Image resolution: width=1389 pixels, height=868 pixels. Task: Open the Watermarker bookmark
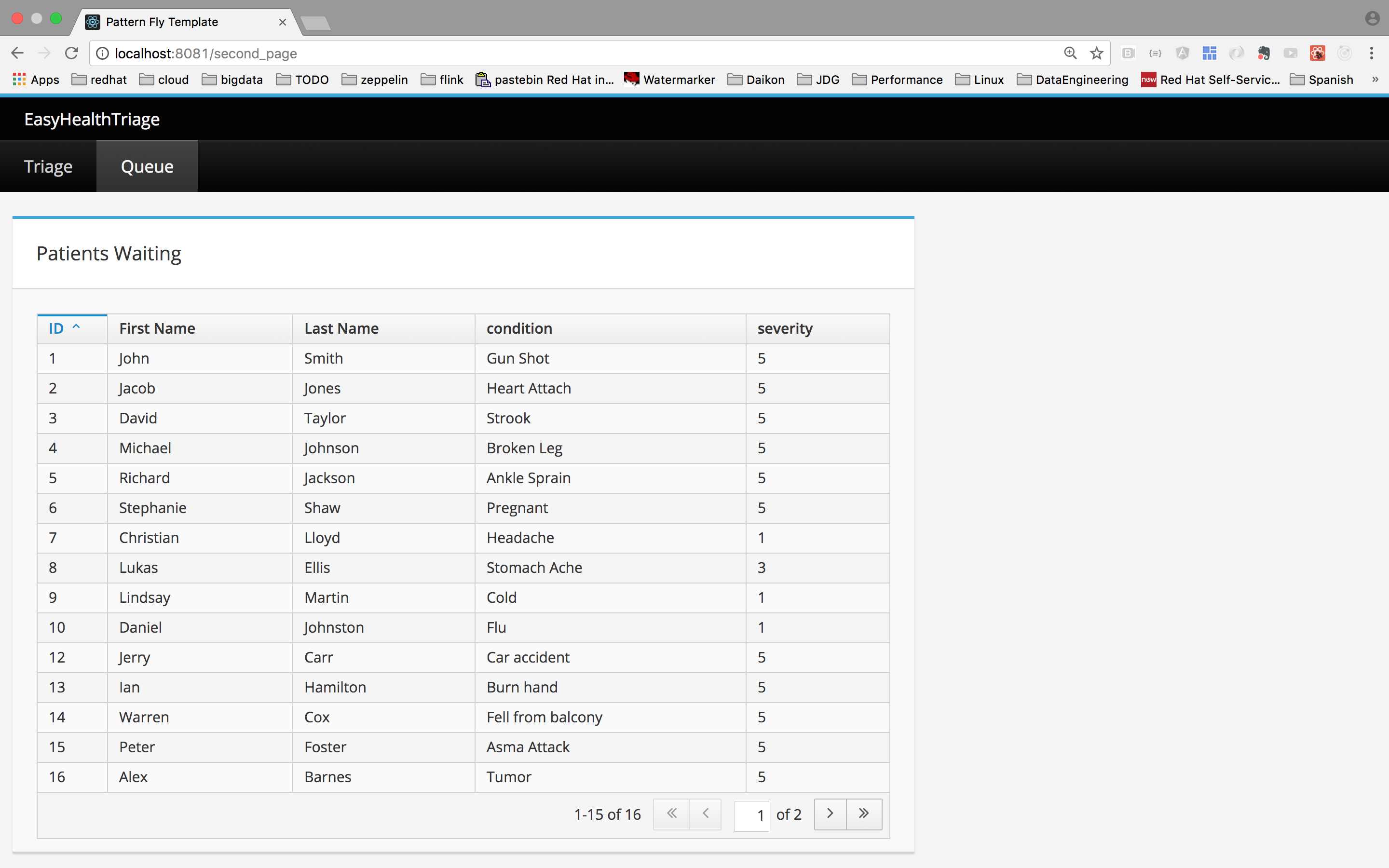(670, 80)
